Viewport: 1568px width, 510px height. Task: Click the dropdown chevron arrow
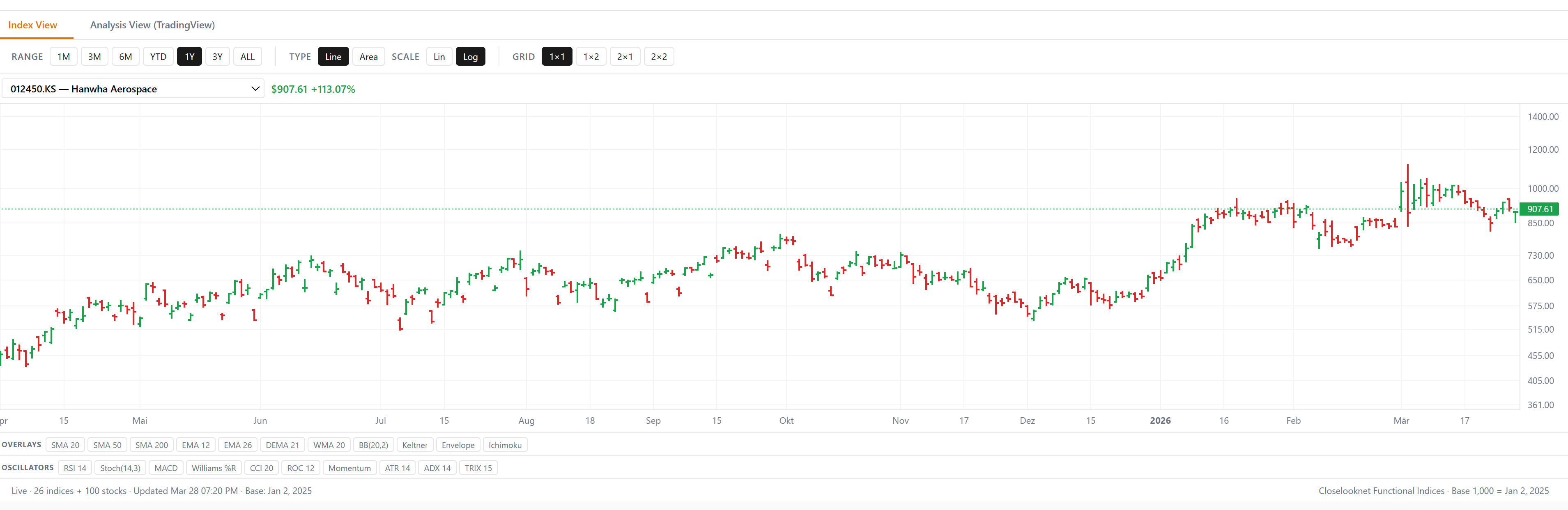255,89
